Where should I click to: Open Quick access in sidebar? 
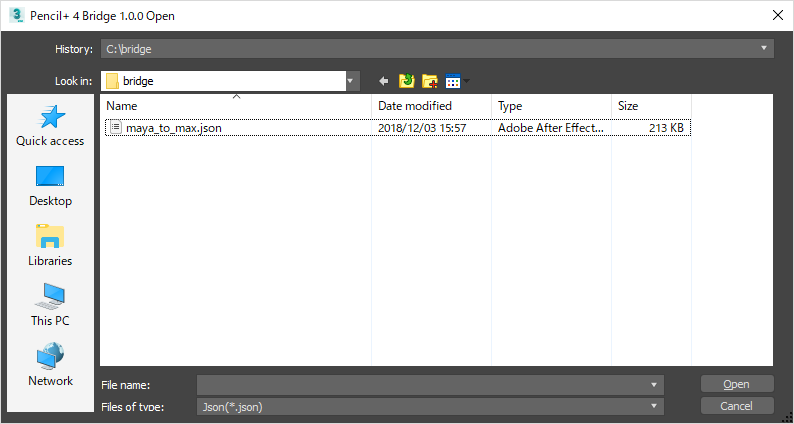pyautogui.click(x=50, y=126)
